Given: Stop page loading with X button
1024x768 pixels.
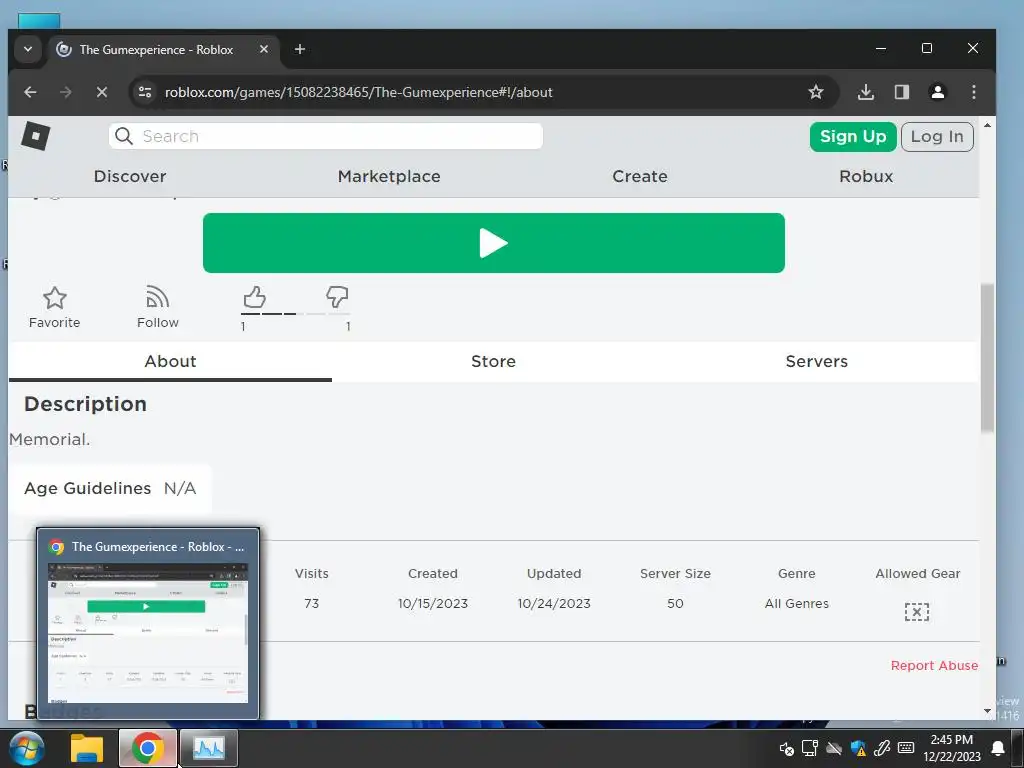Looking at the screenshot, I should [102, 92].
